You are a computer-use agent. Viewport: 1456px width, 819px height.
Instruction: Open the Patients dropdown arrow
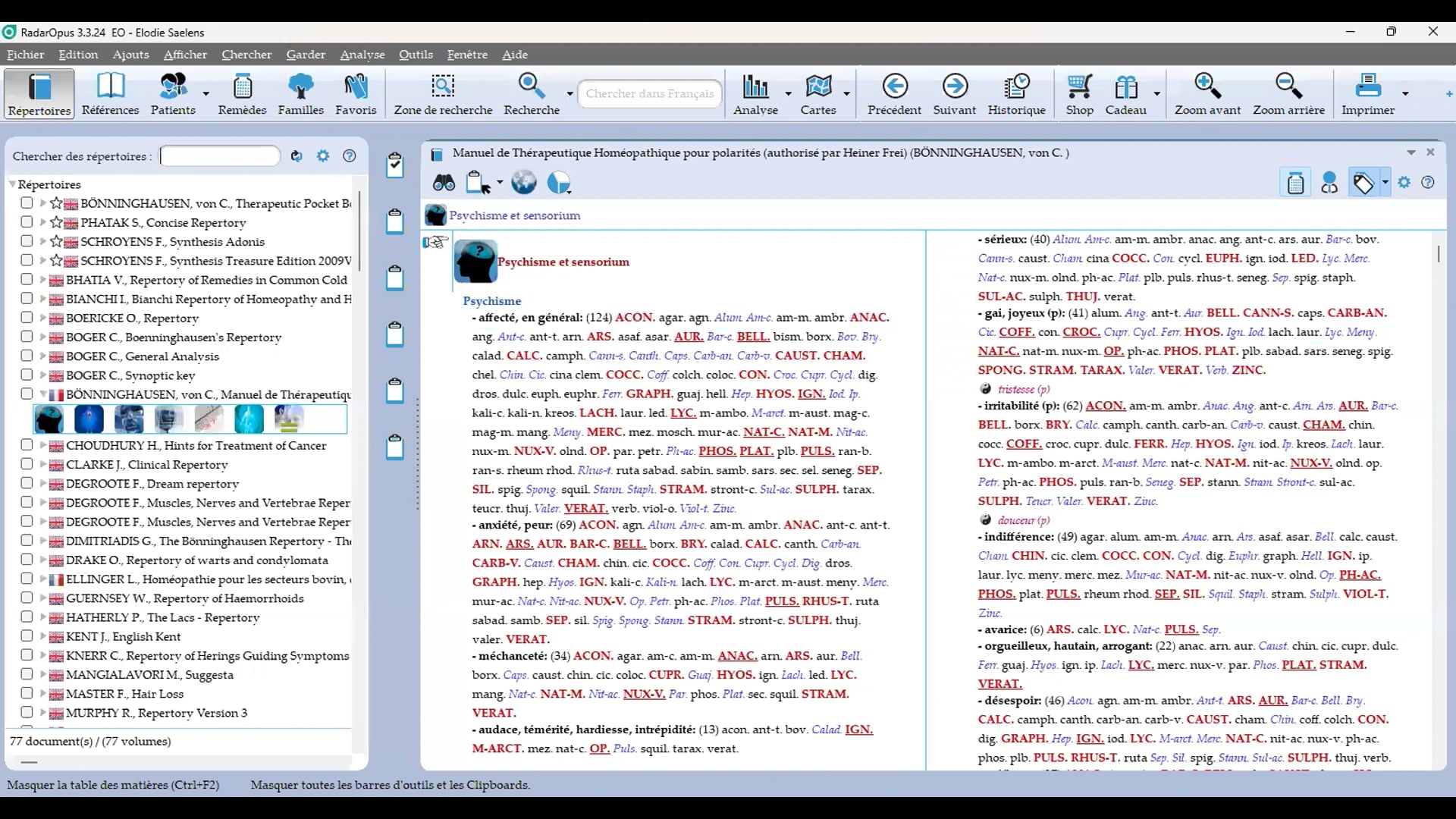(x=206, y=93)
